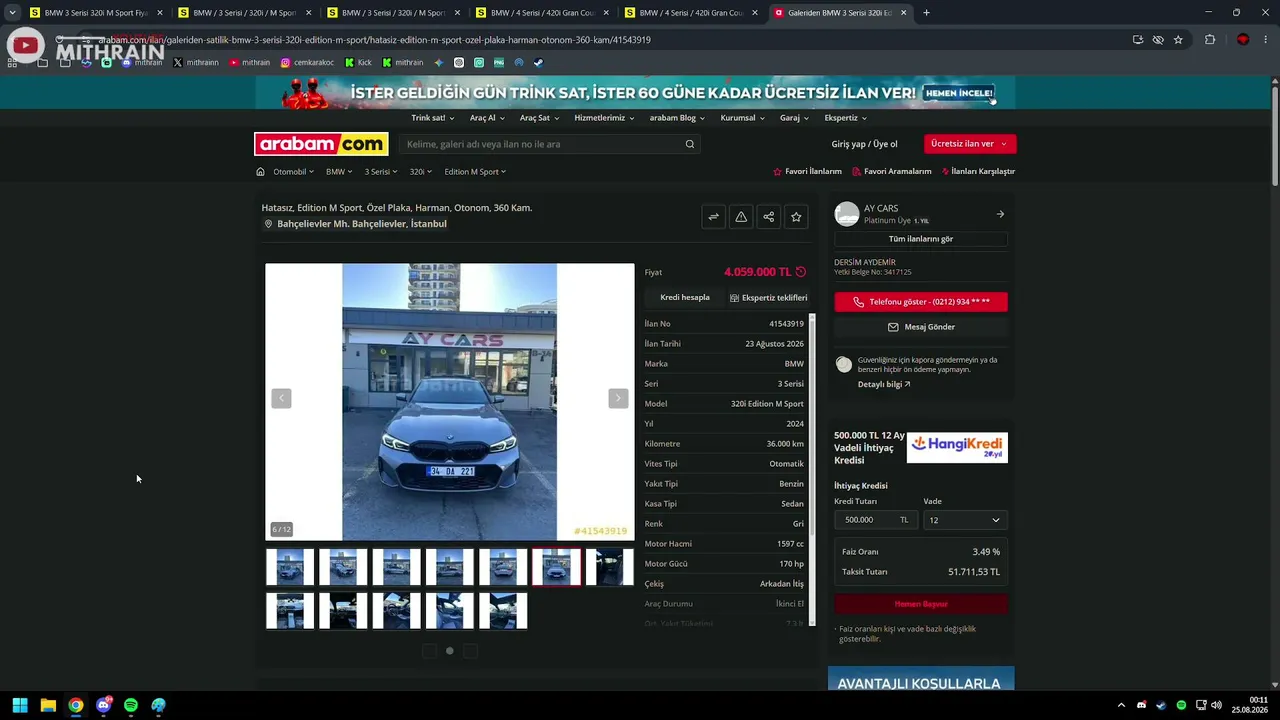Add listing to favorites with star icon
The image size is (1280, 720).
coord(796,216)
